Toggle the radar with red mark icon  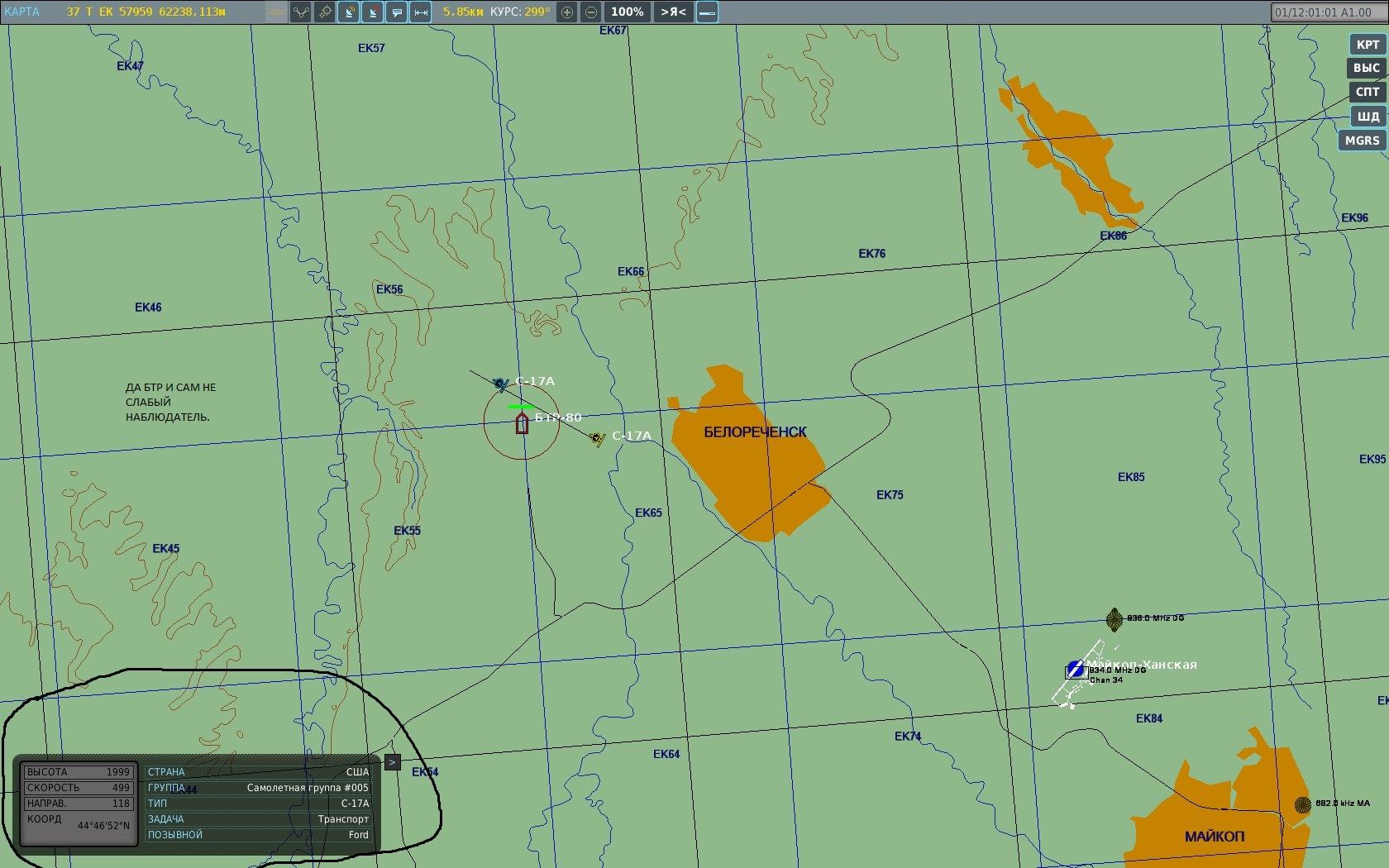coord(373,12)
